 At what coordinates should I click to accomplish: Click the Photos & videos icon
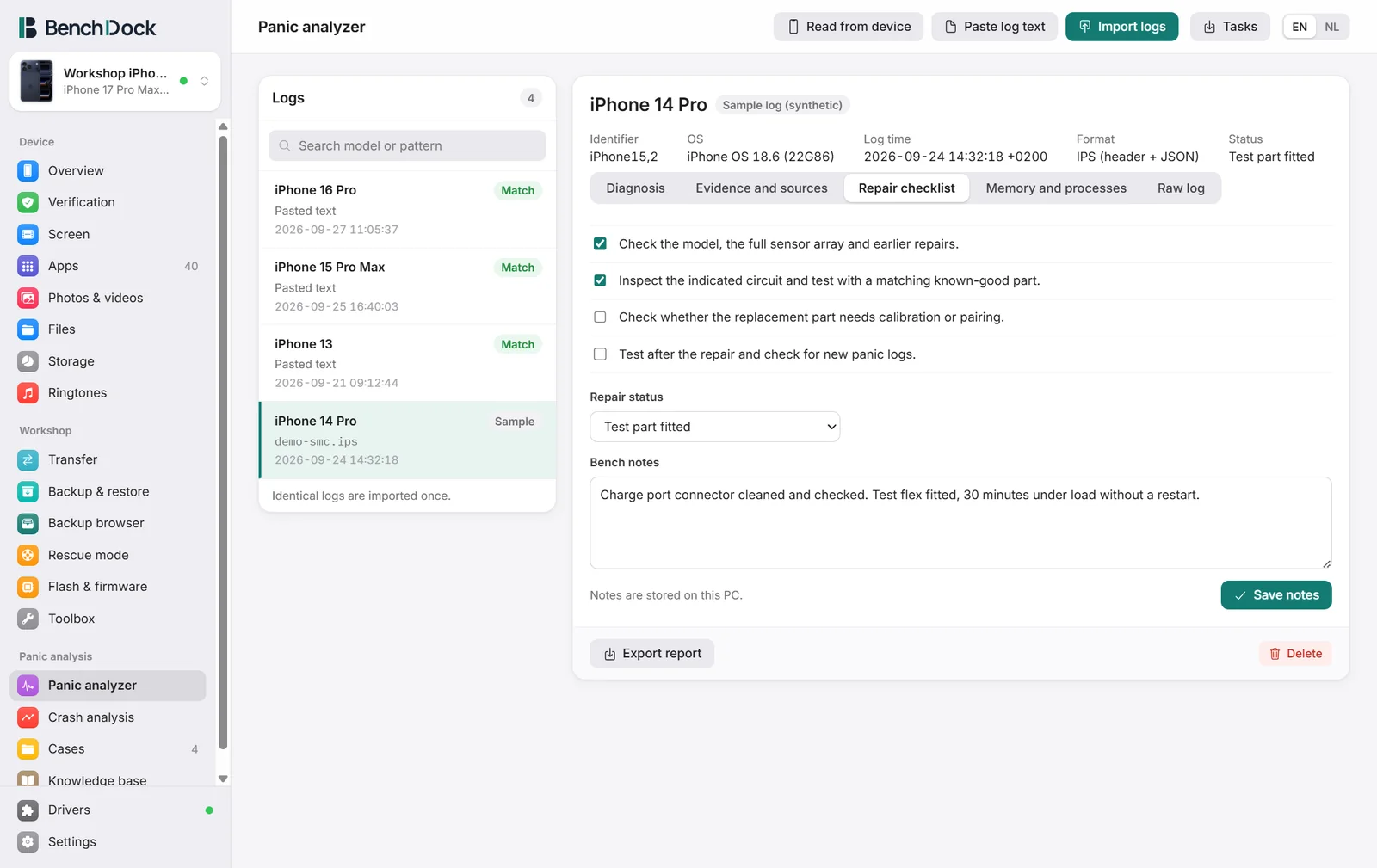point(28,298)
